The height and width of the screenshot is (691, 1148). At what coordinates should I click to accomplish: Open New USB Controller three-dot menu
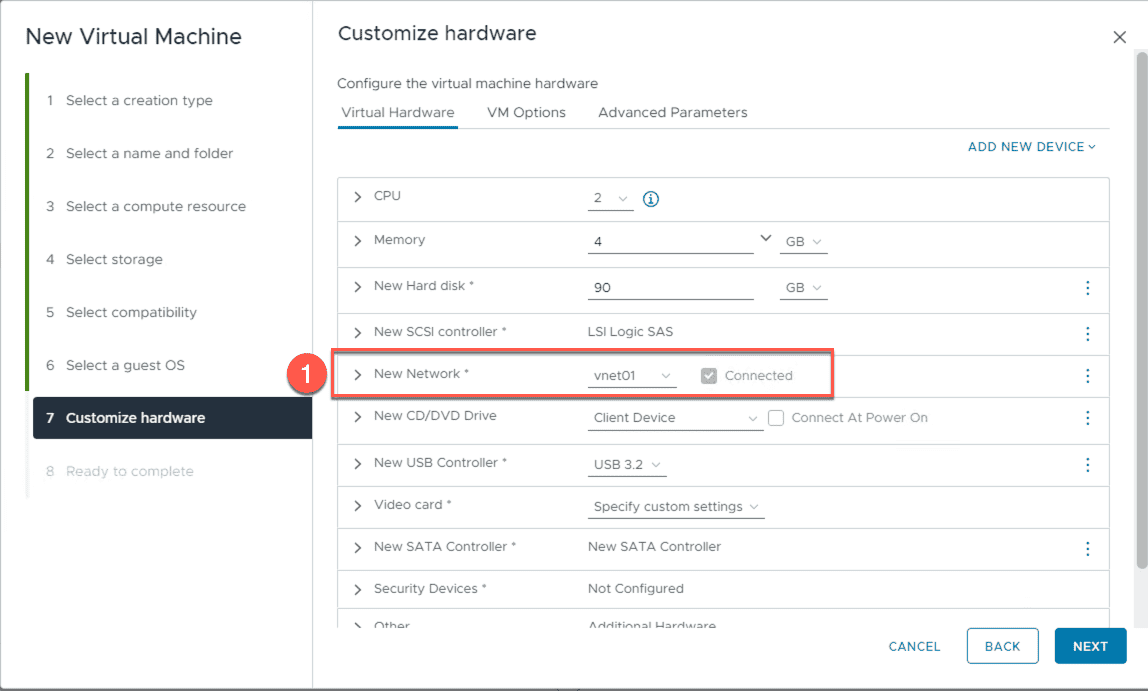point(1087,465)
